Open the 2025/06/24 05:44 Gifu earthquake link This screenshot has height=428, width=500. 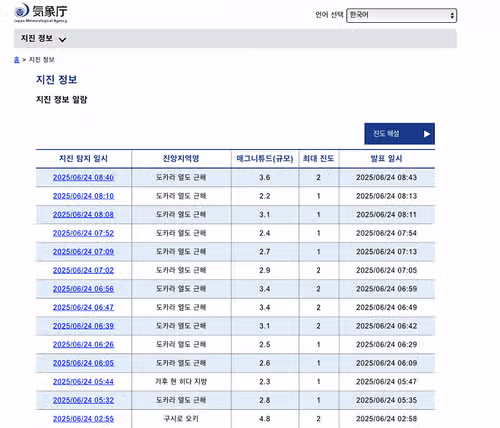[x=83, y=382]
